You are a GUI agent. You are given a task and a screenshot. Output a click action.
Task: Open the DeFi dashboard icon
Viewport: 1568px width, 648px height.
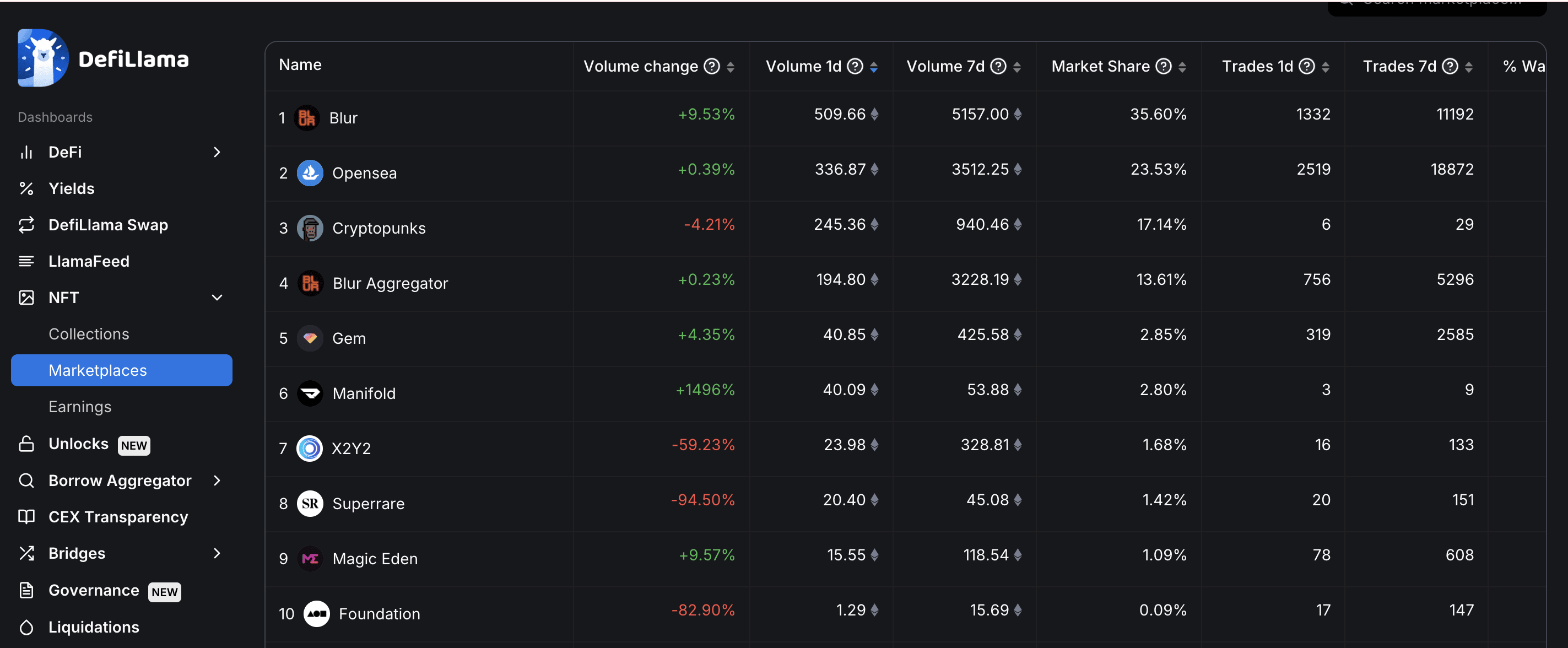tap(26, 152)
